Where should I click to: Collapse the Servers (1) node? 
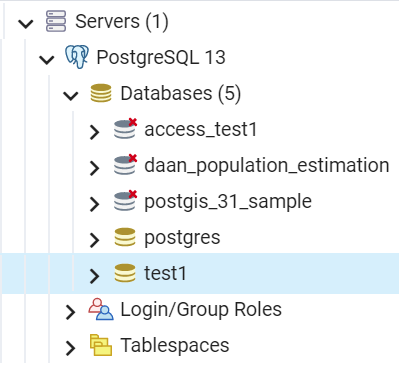(x=26, y=23)
